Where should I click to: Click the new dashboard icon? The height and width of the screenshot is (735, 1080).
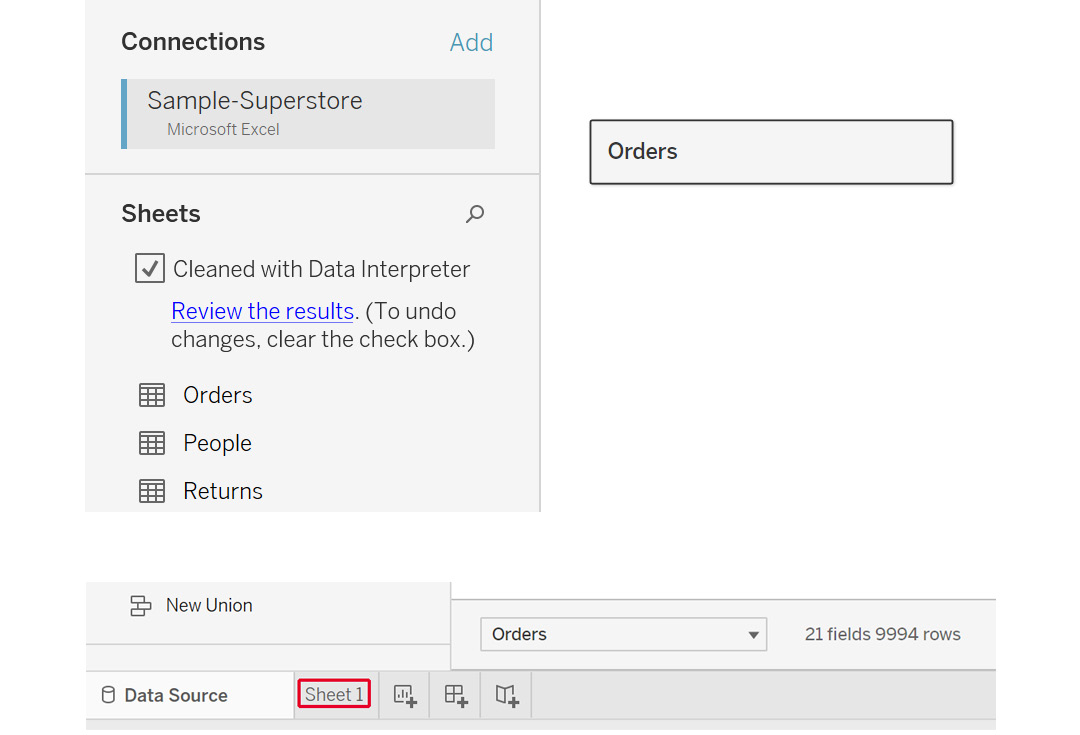455,696
